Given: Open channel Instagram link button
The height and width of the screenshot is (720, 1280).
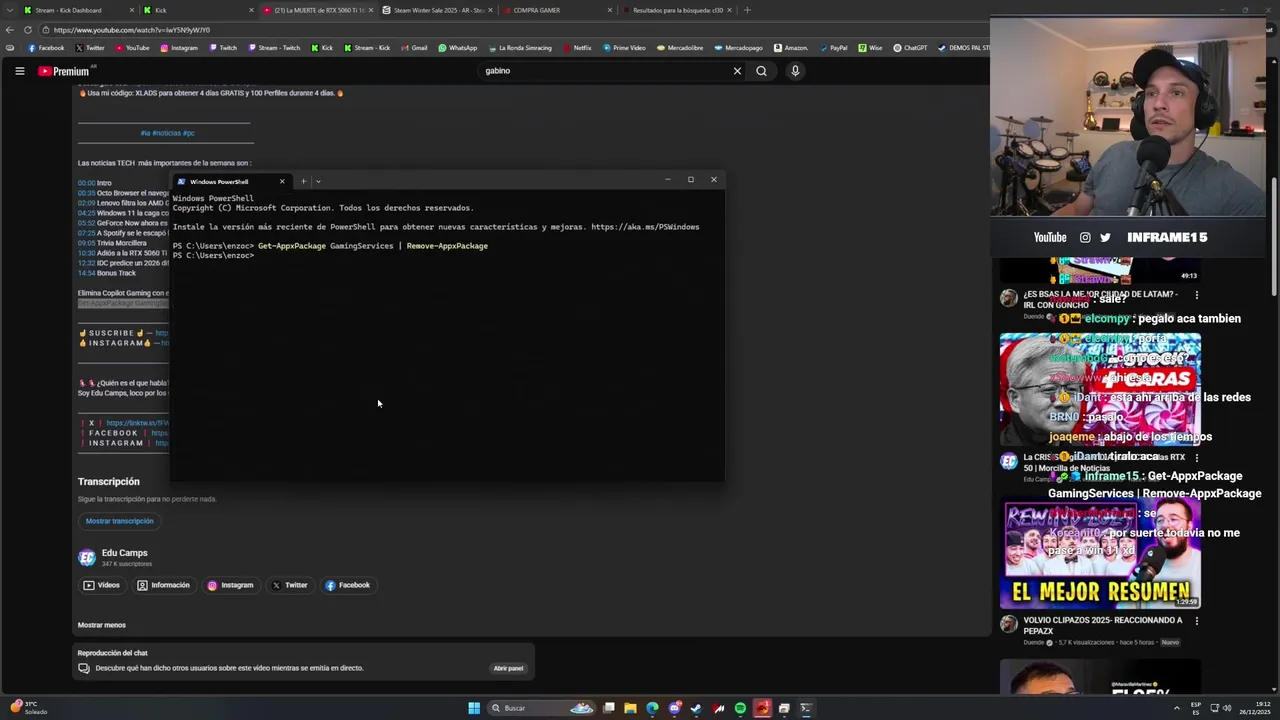Looking at the screenshot, I should pos(231,585).
